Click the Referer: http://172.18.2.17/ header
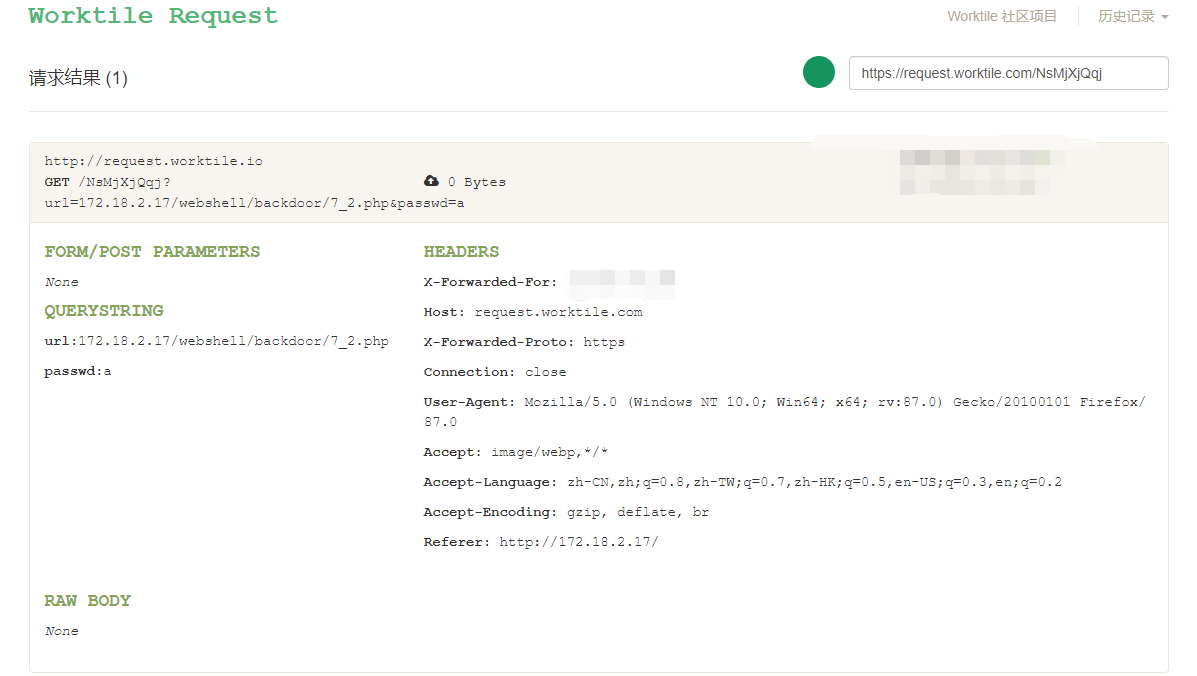This screenshot has height=676, width=1197. click(540, 542)
